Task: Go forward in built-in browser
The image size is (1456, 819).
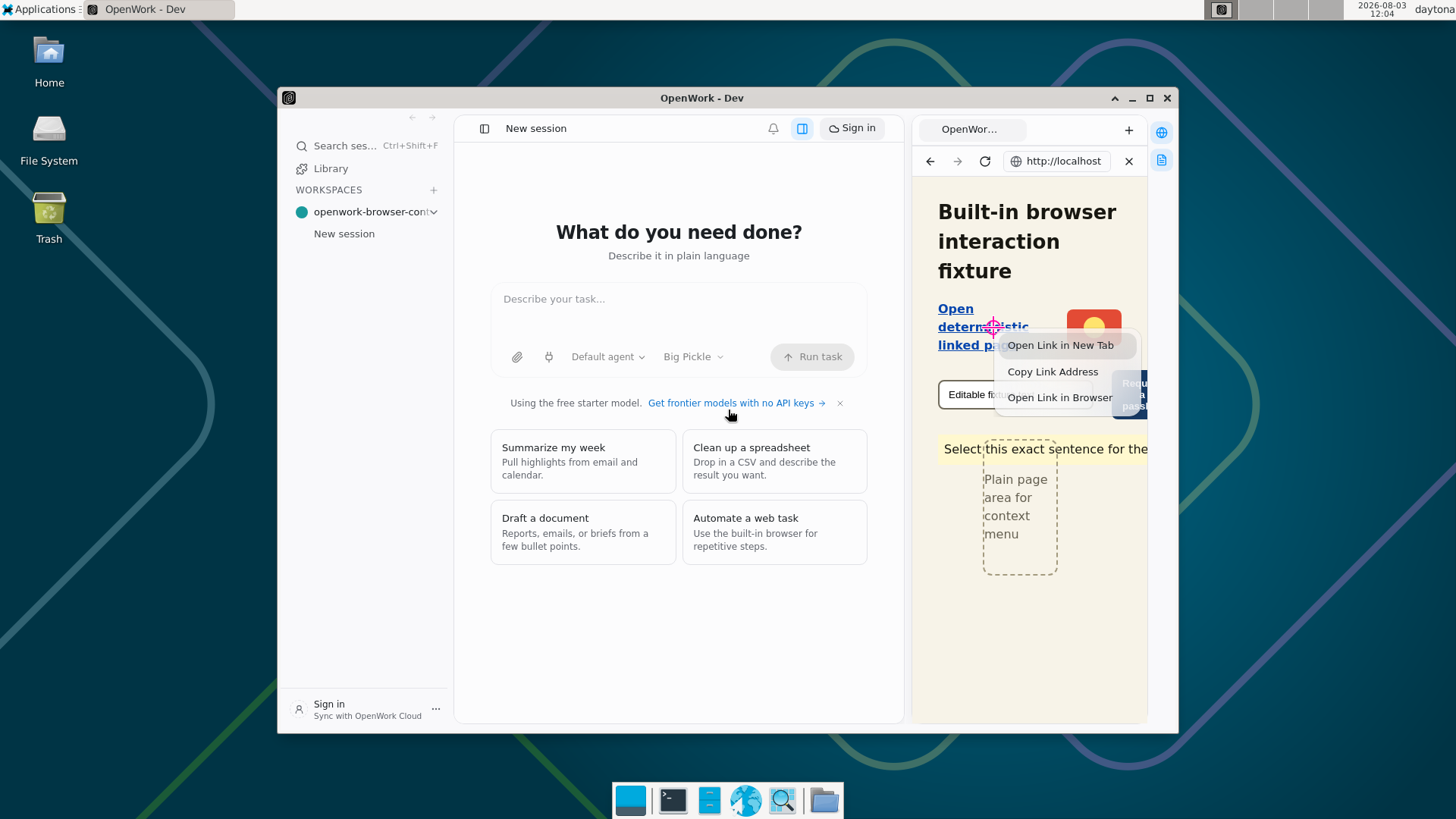Action: (x=958, y=162)
